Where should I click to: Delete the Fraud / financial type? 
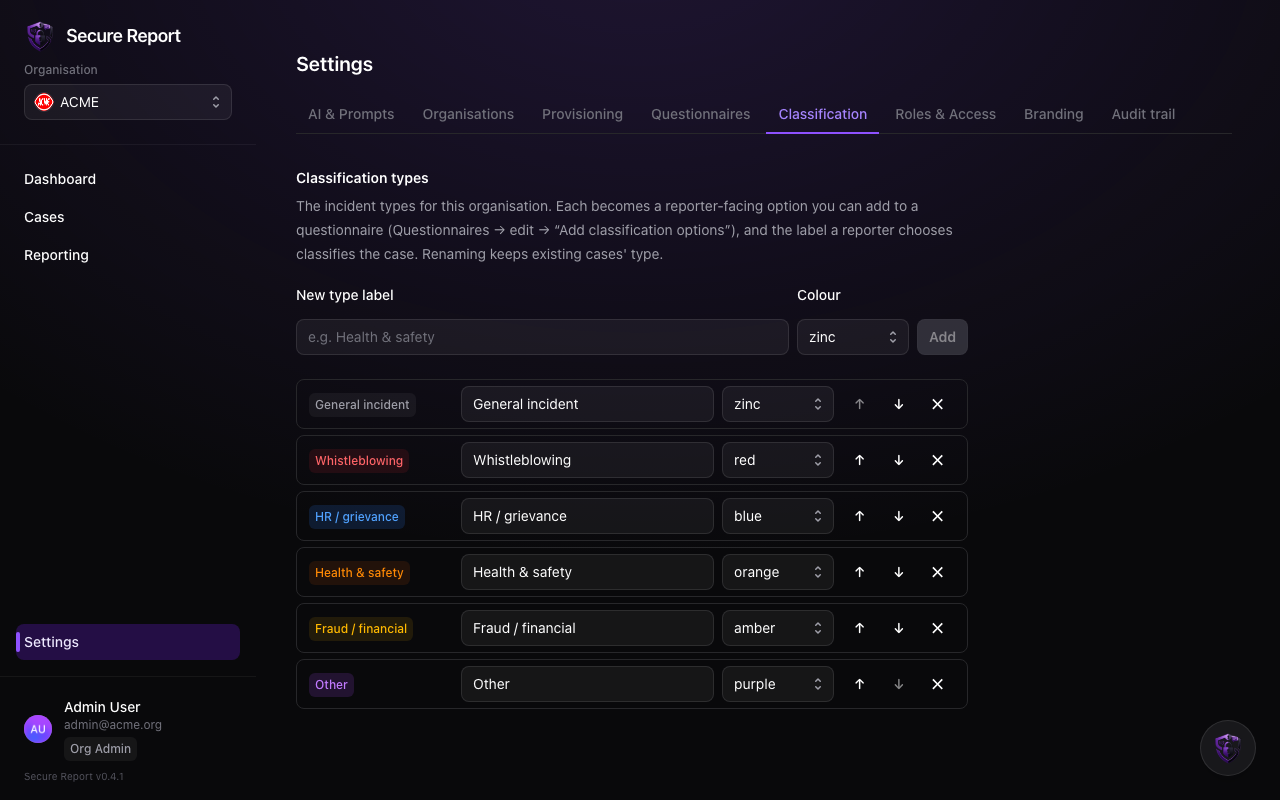coord(938,628)
